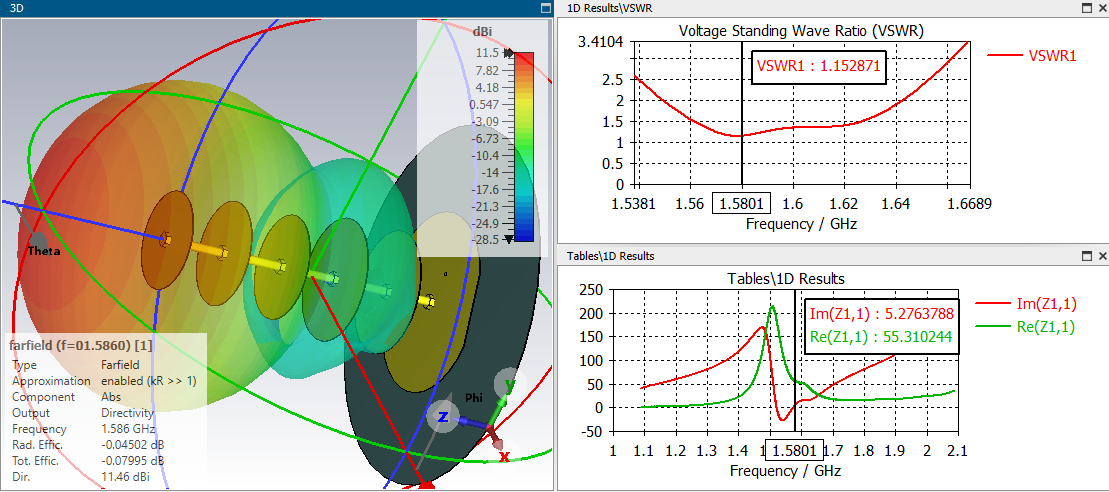Click the 250 top value on Tables vertical axis
This screenshot has height=492, width=1109.
pyautogui.click(x=590, y=289)
